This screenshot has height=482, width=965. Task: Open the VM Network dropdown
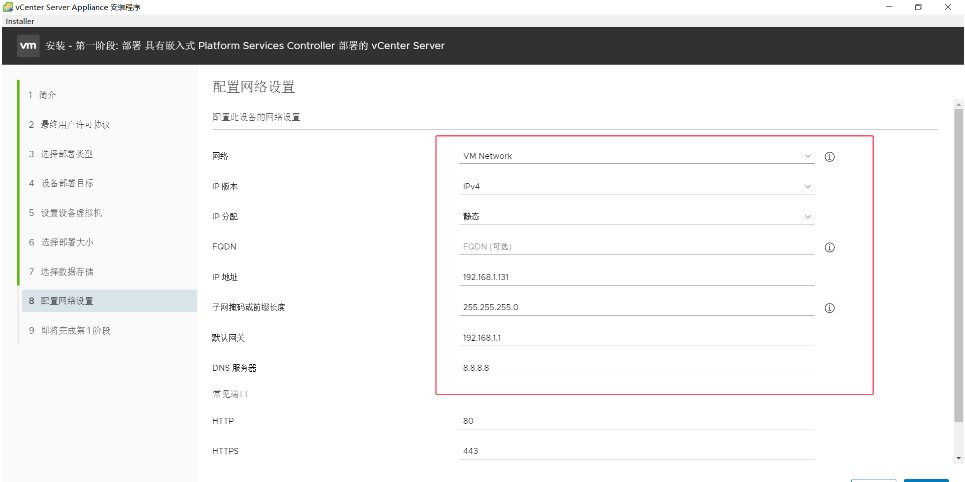tap(636, 156)
